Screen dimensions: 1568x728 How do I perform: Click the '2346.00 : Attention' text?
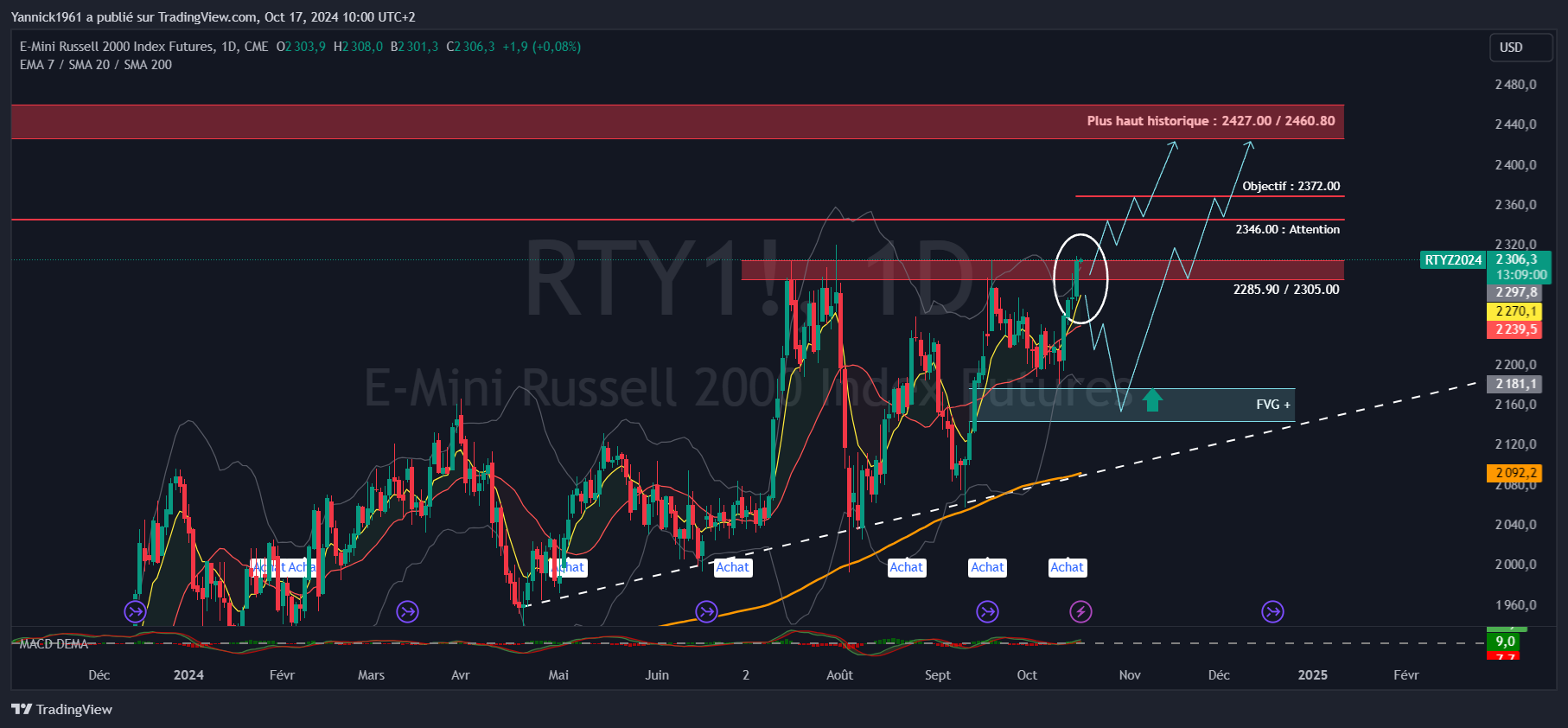1287,229
